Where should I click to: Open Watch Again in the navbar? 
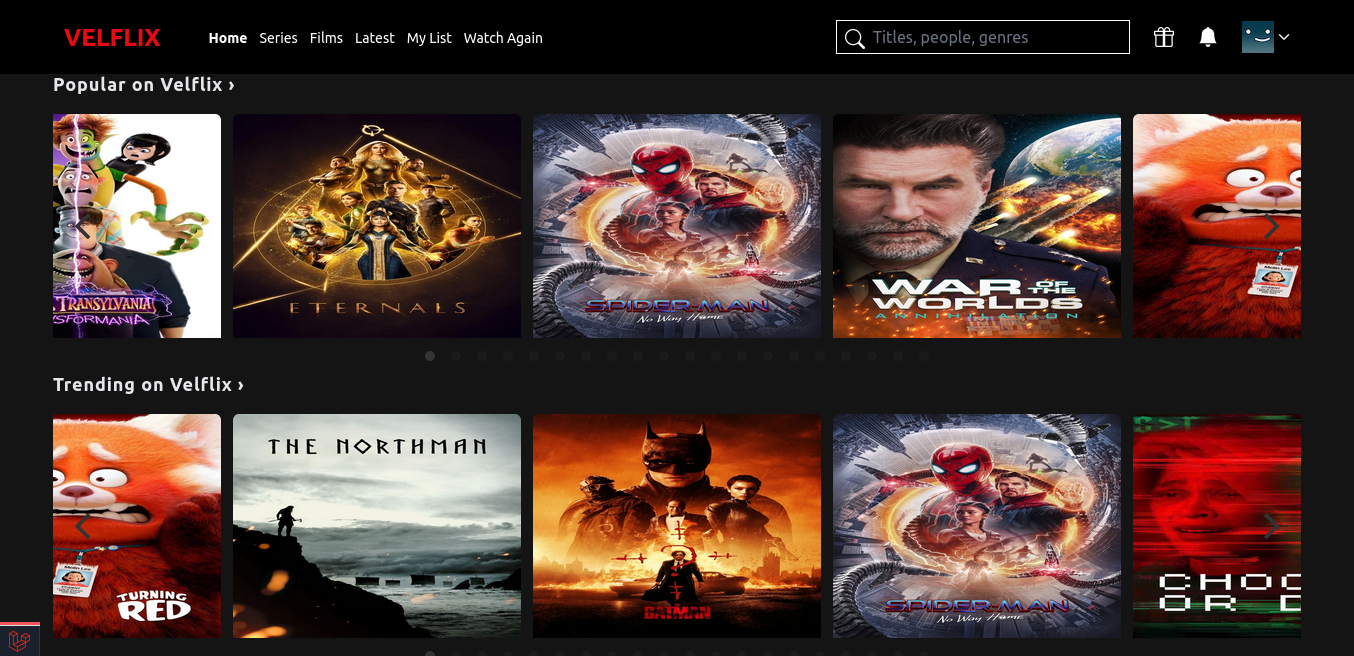503,38
